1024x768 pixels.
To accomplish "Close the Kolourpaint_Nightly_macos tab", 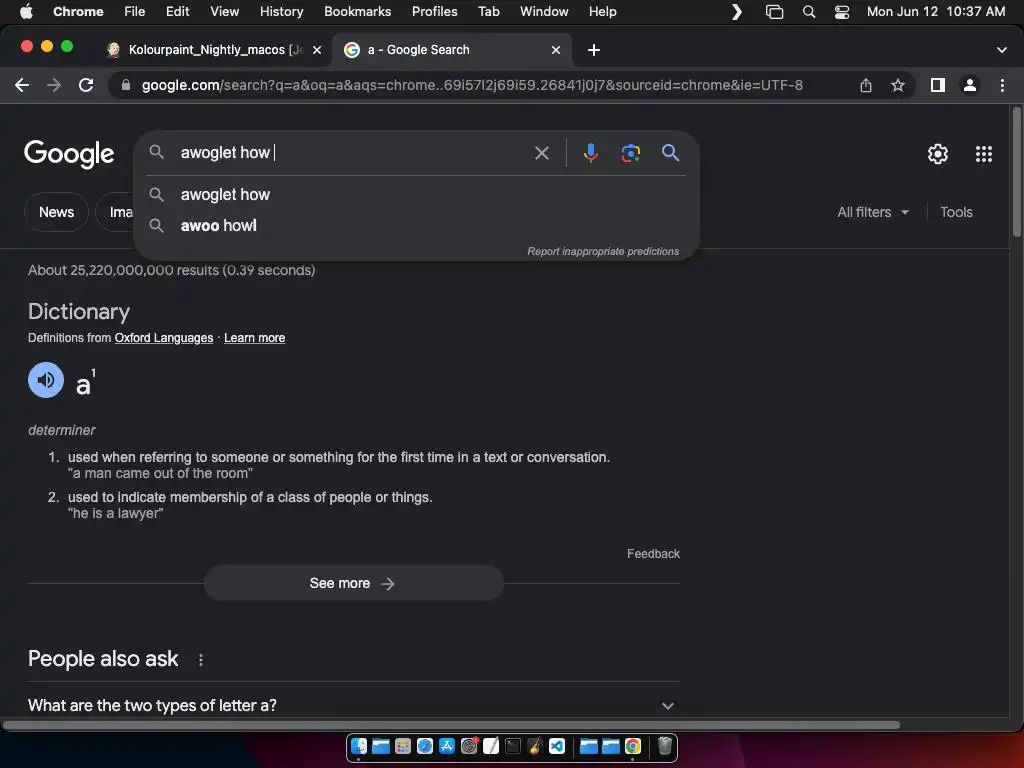I will point(317,50).
